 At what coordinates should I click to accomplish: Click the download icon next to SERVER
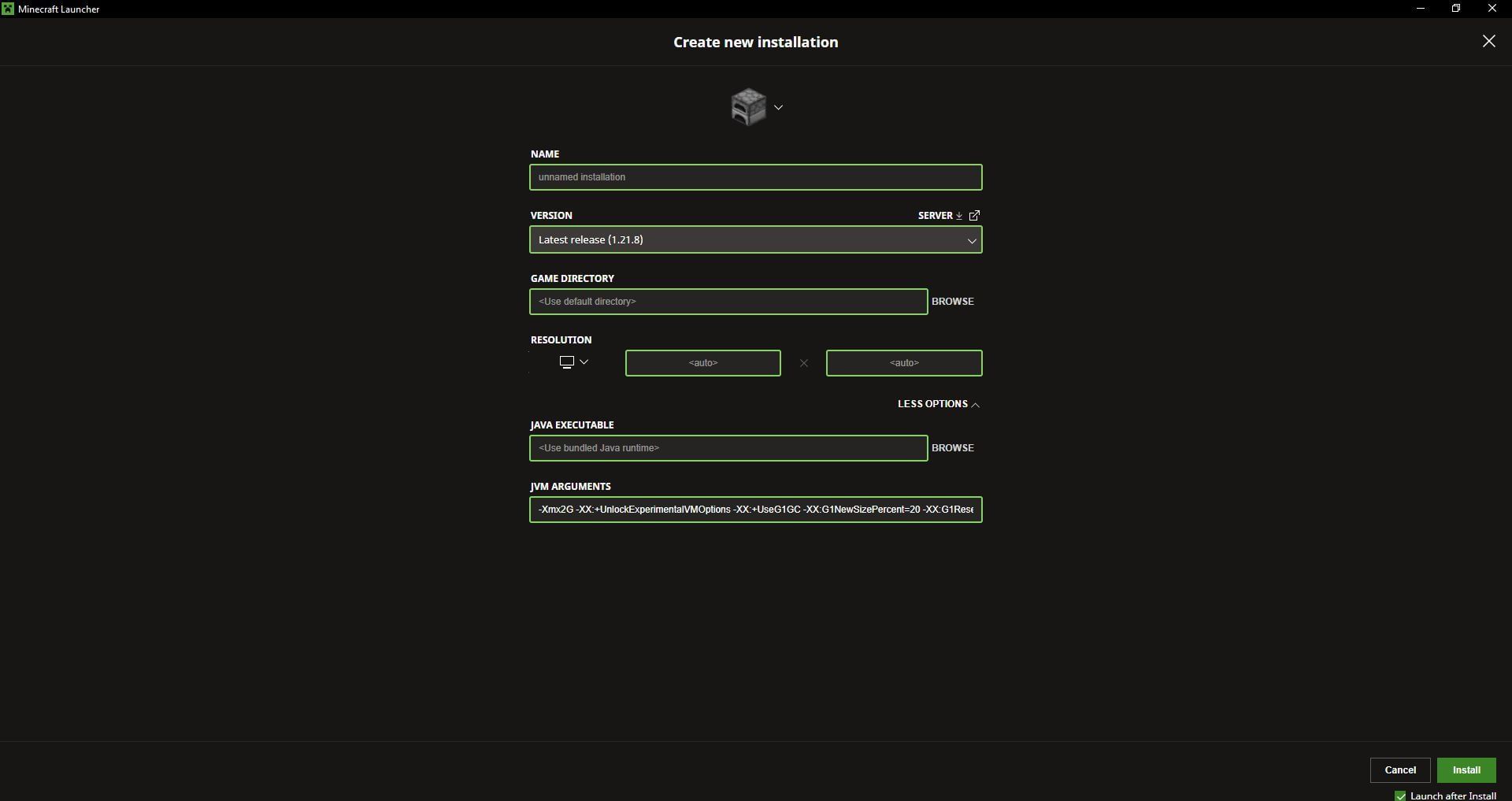tap(959, 215)
